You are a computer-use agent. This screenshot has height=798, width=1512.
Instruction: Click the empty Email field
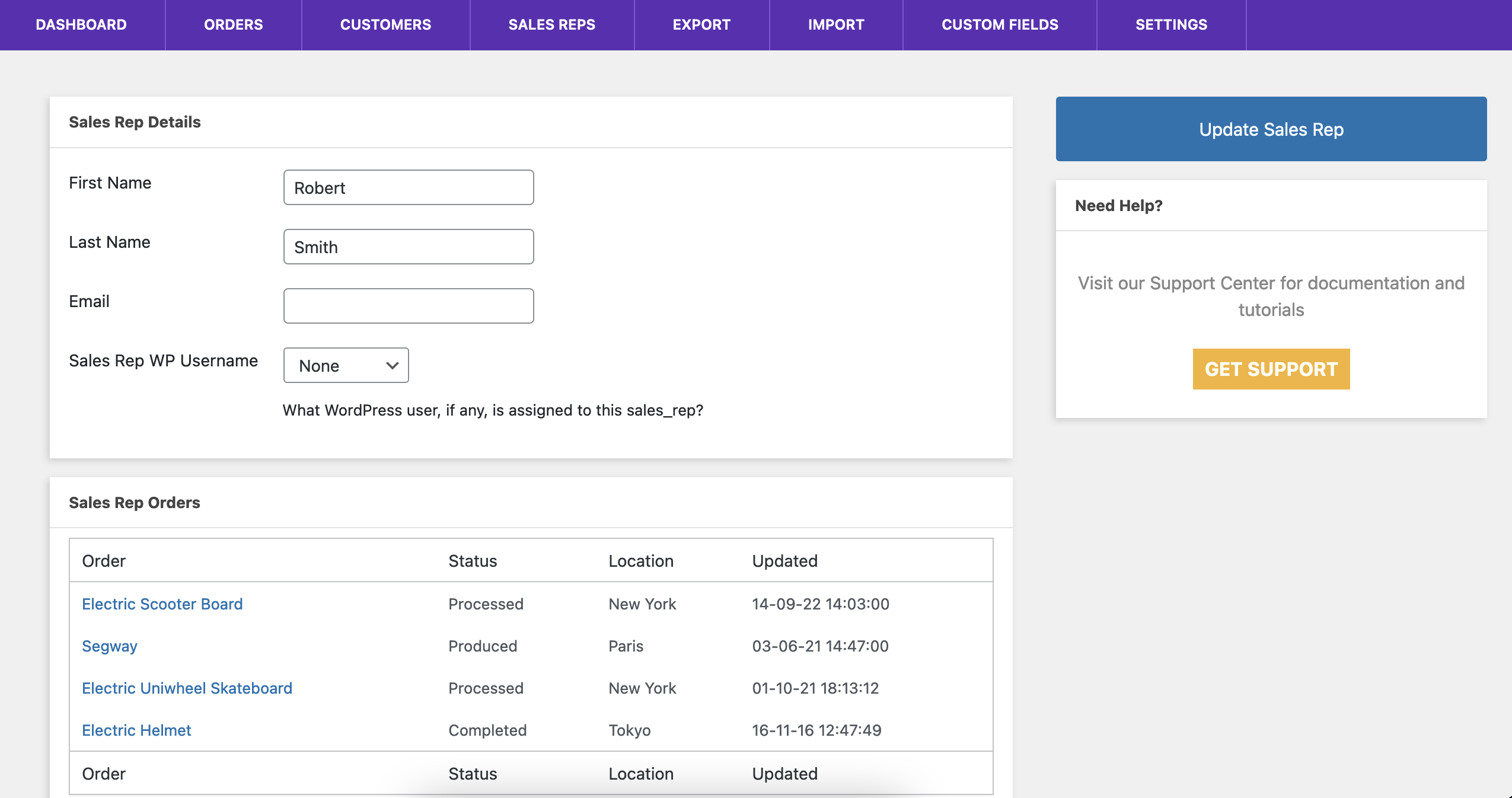(409, 307)
